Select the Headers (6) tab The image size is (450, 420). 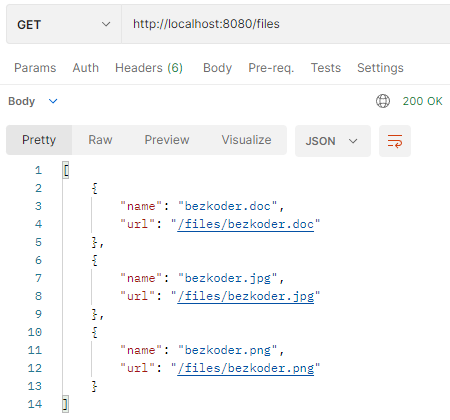point(149,68)
